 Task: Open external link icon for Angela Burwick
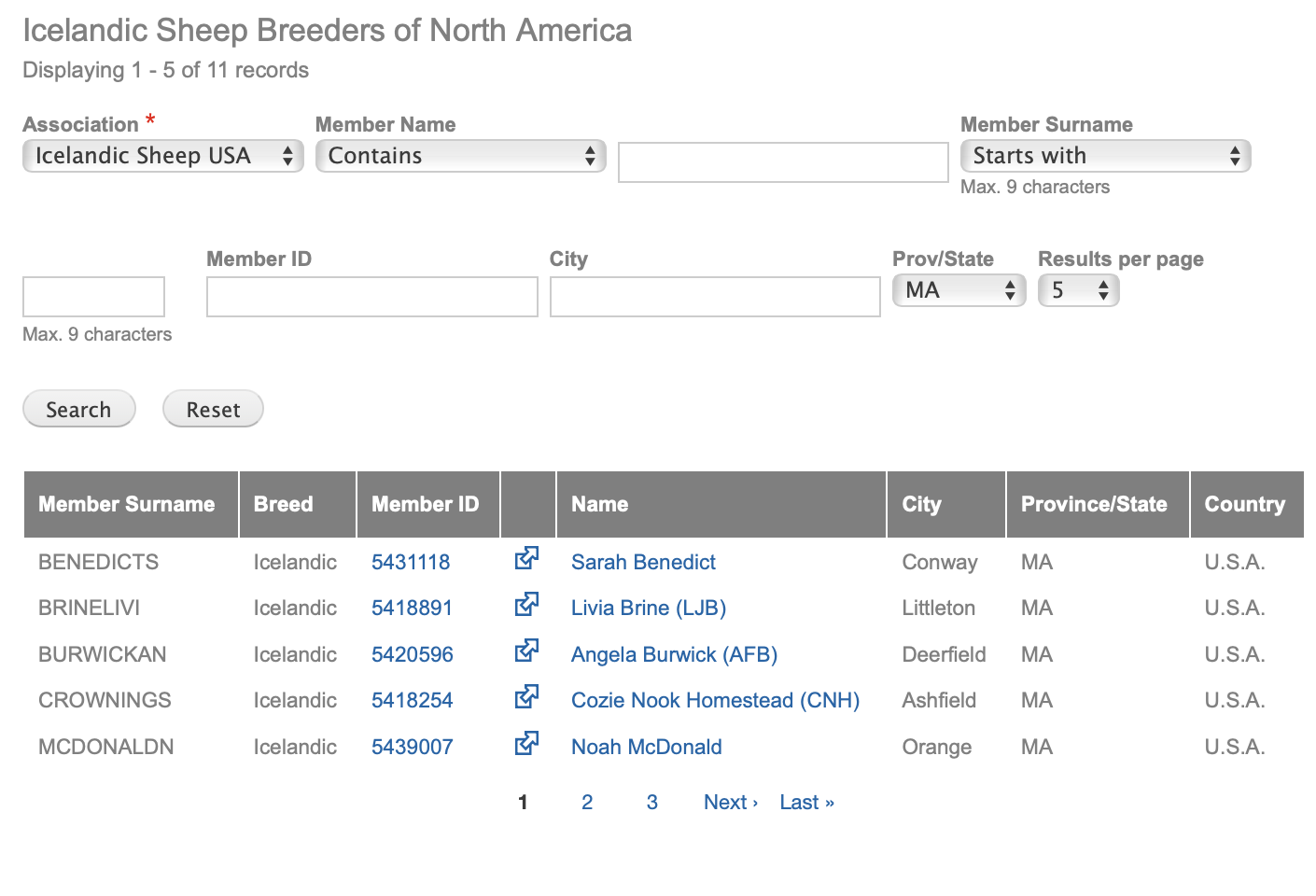[x=527, y=651]
